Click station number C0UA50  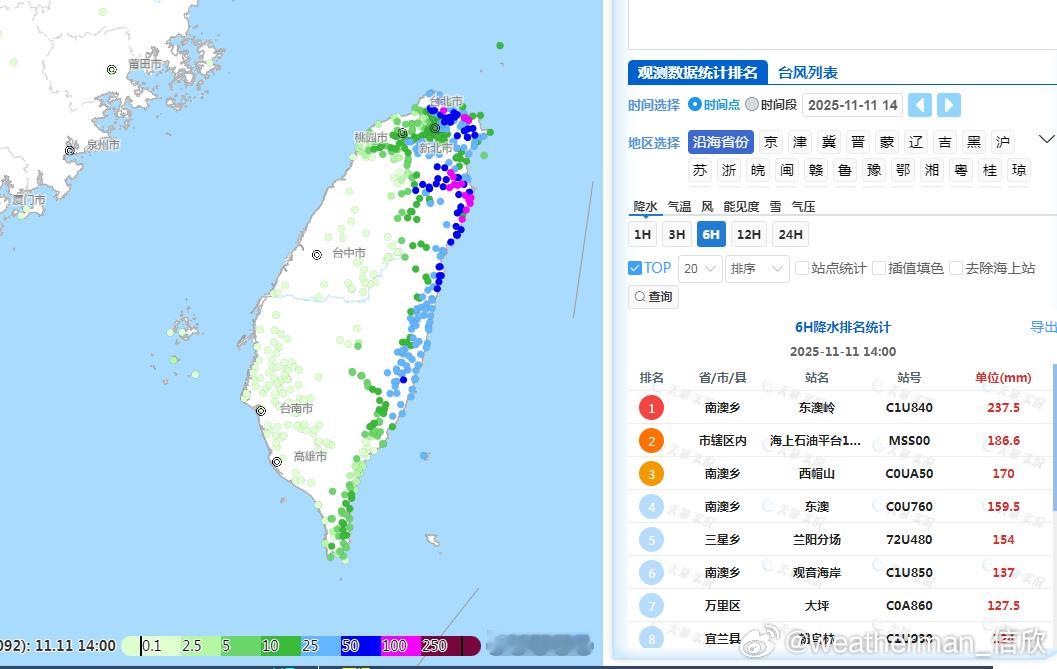[909, 474]
